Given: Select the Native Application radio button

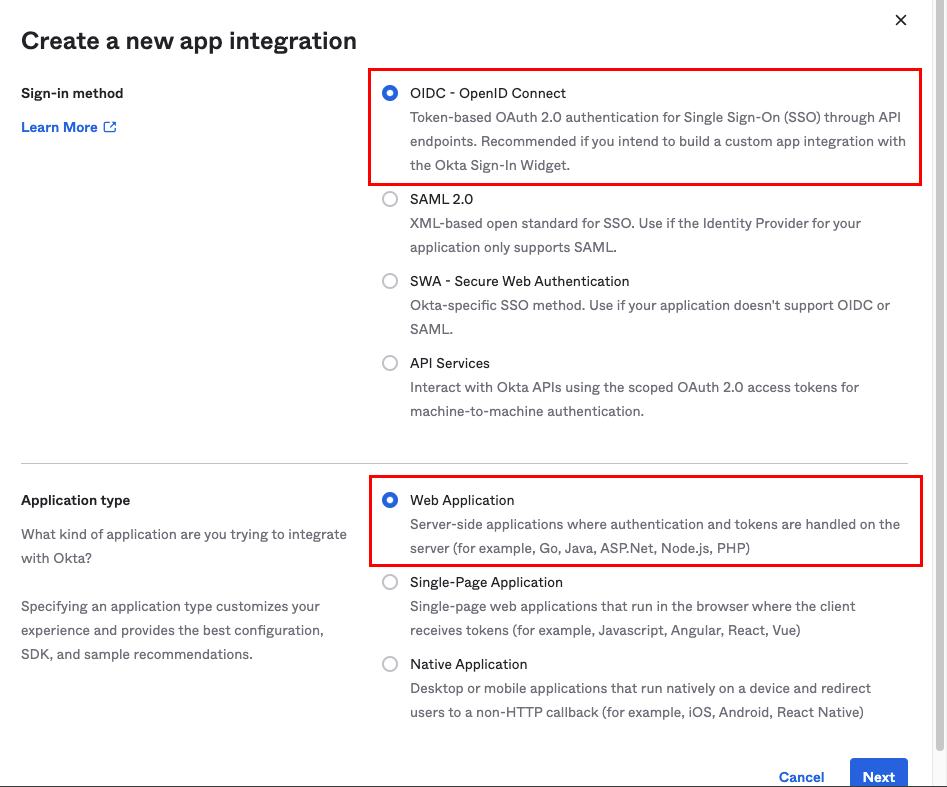Looking at the screenshot, I should click(390, 664).
